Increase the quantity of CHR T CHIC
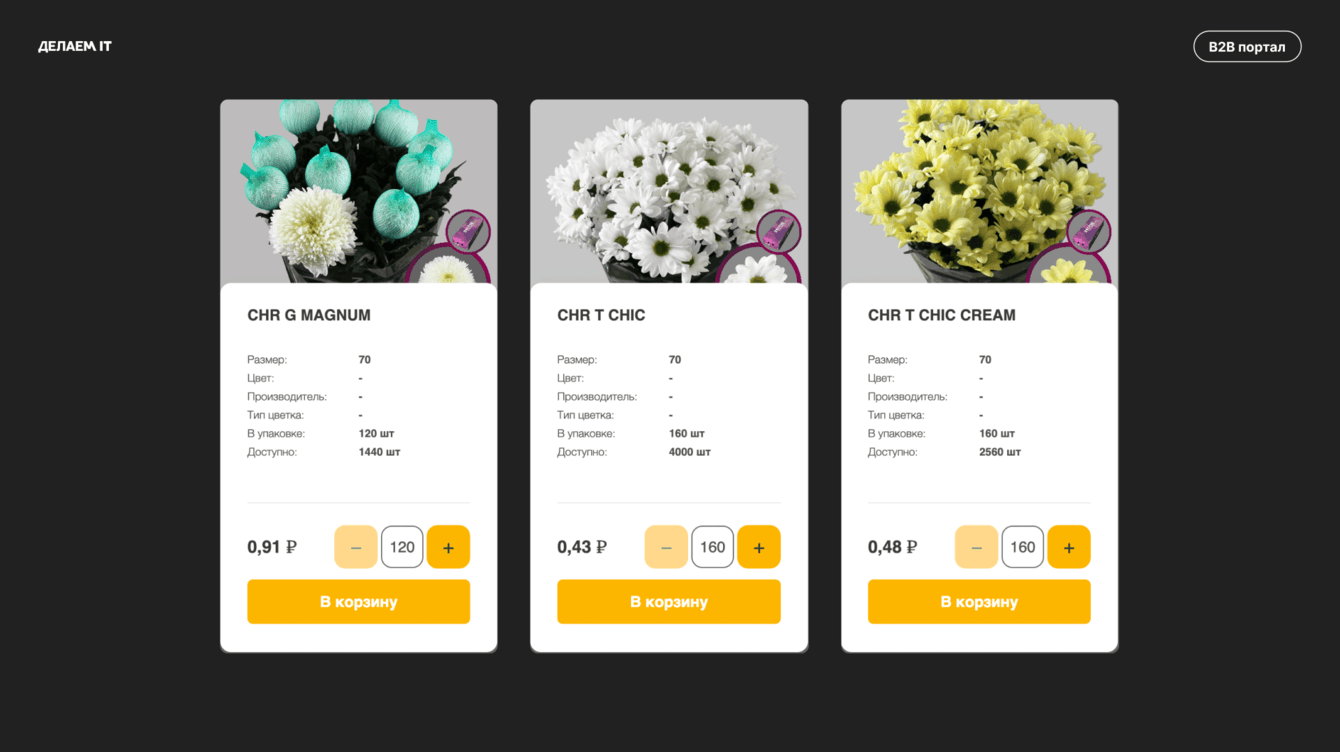 click(x=759, y=547)
